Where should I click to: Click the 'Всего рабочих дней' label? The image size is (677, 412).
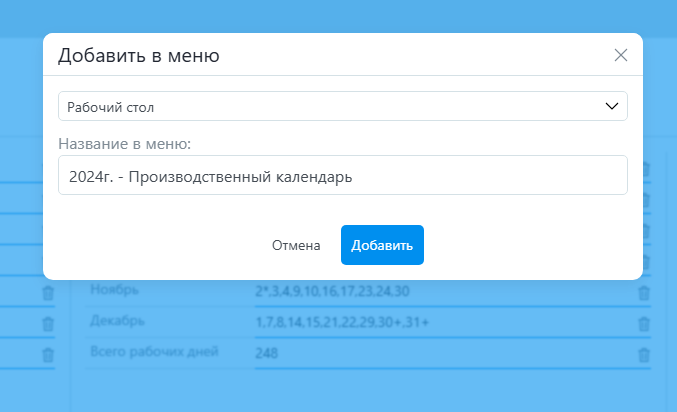click(154, 352)
